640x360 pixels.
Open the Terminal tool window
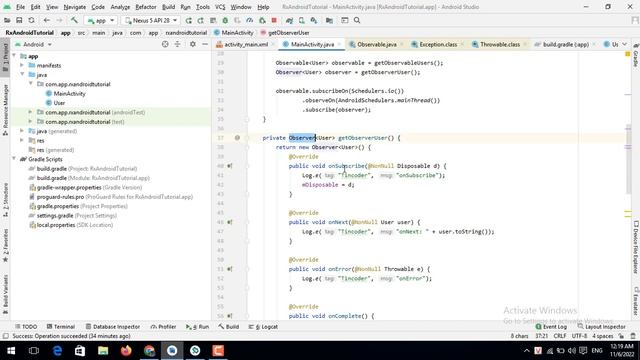click(x=61, y=327)
